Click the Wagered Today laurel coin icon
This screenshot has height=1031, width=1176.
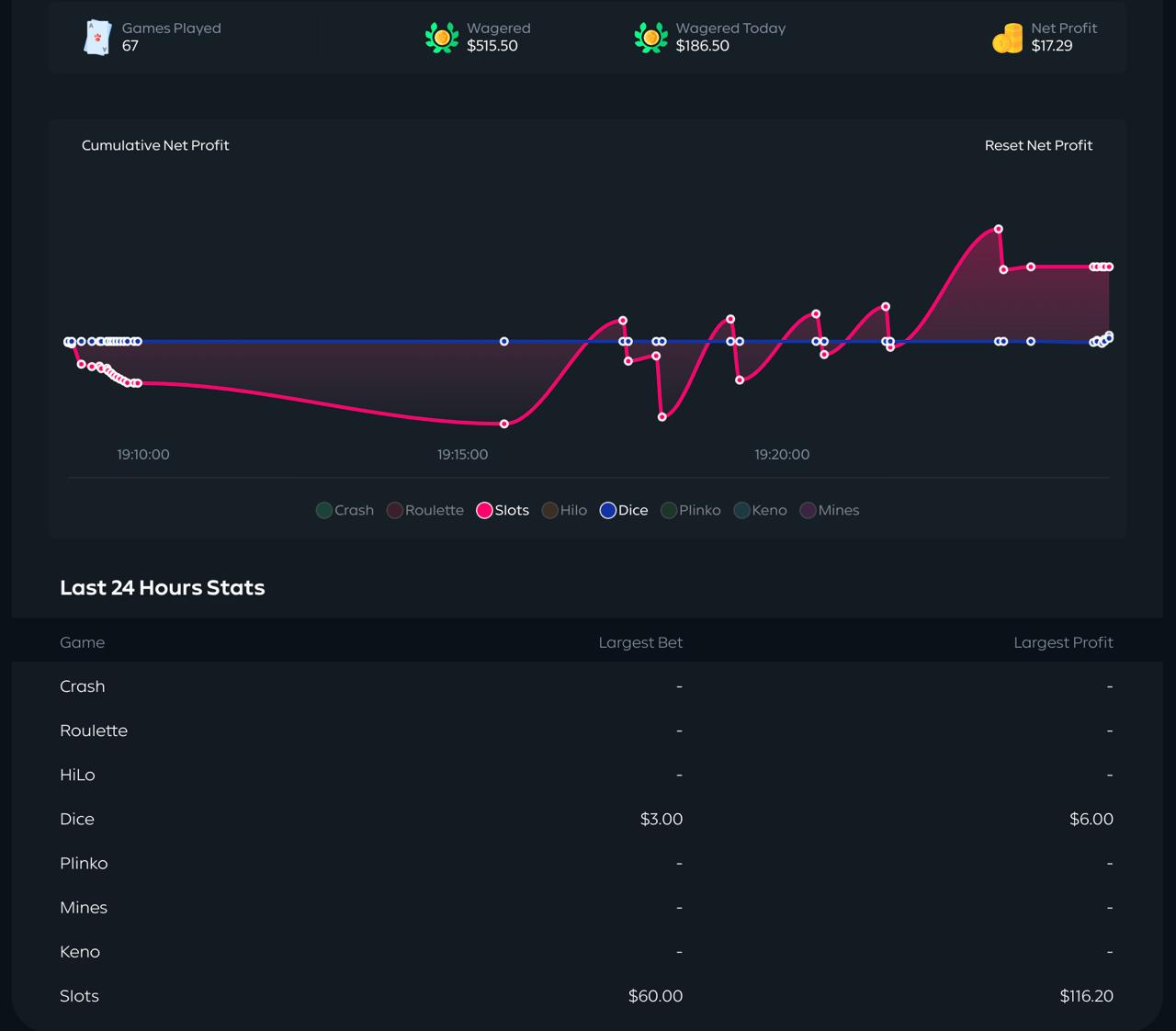(x=650, y=38)
